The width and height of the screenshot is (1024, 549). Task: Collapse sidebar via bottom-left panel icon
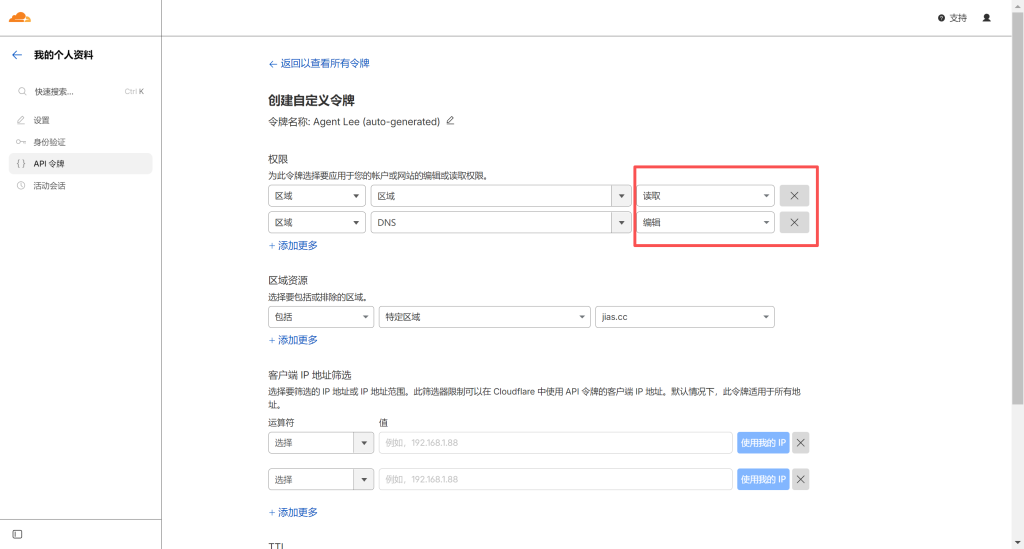point(18,534)
